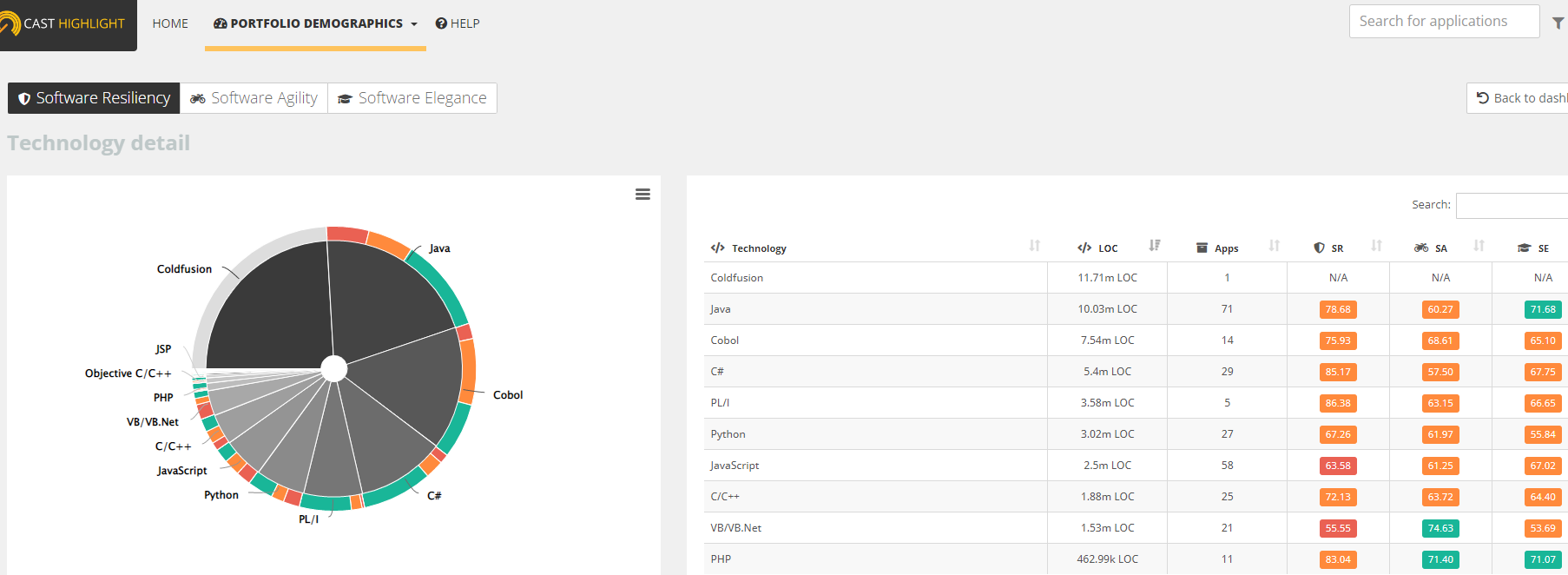The width and height of the screenshot is (1568, 575).
Task: Click the PL/I chart label
Action: tap(308, 519)
